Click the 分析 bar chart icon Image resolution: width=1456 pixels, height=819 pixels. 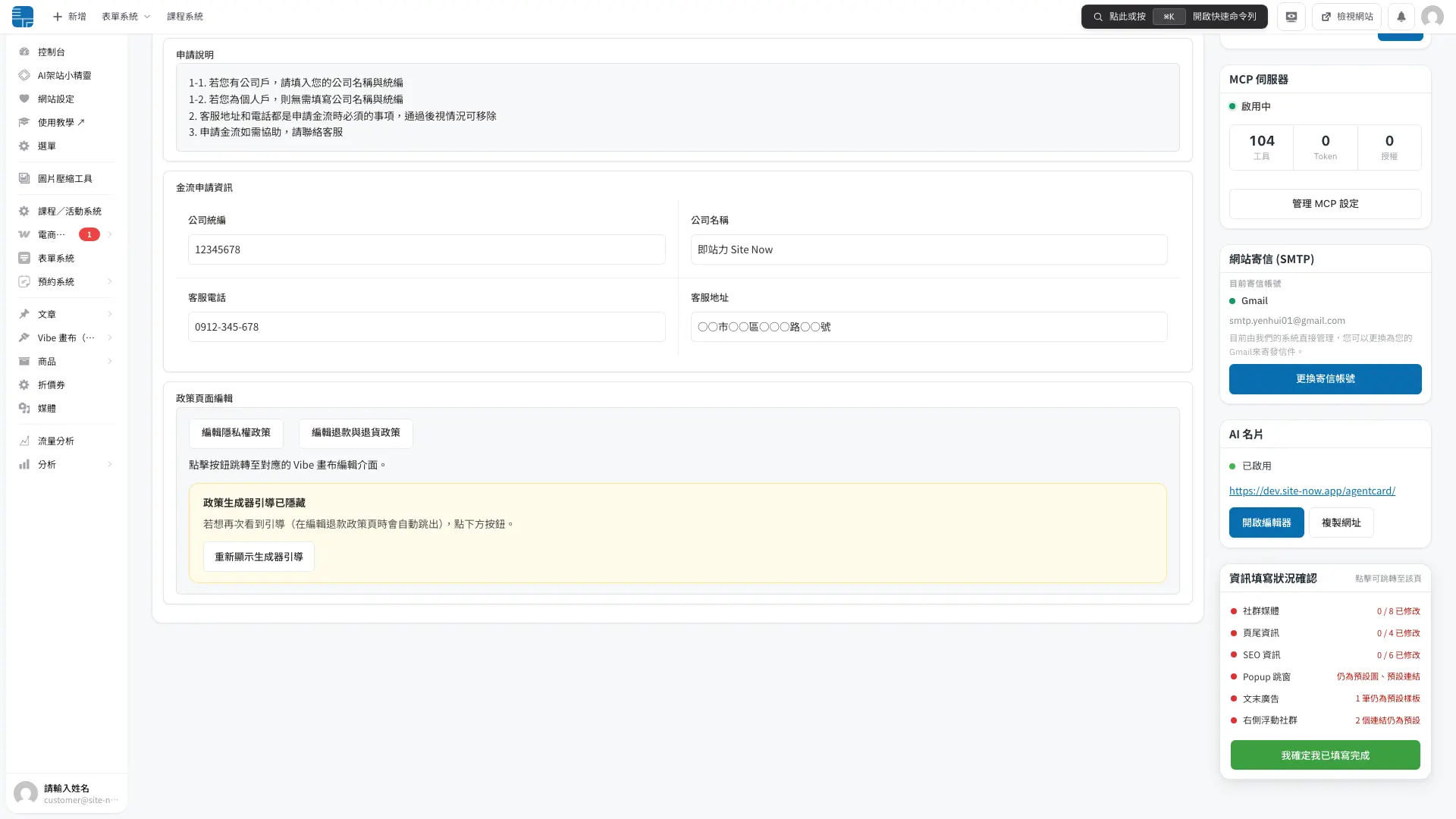(24, 465)
